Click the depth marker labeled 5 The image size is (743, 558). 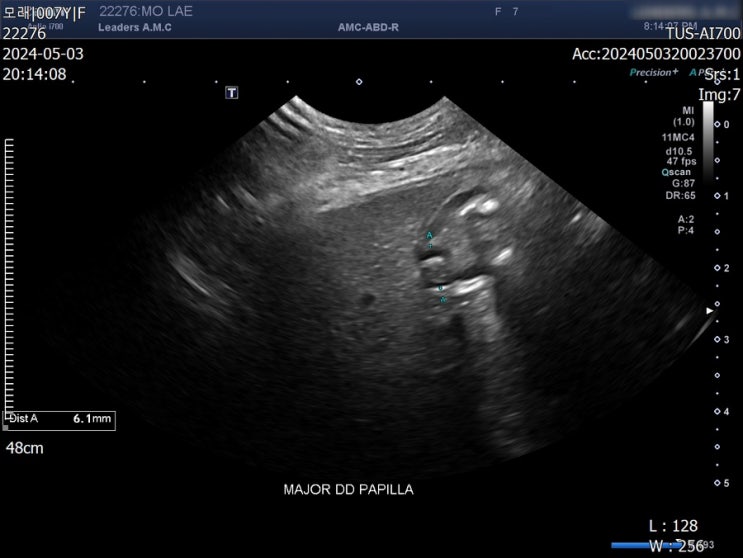point(723,483)
